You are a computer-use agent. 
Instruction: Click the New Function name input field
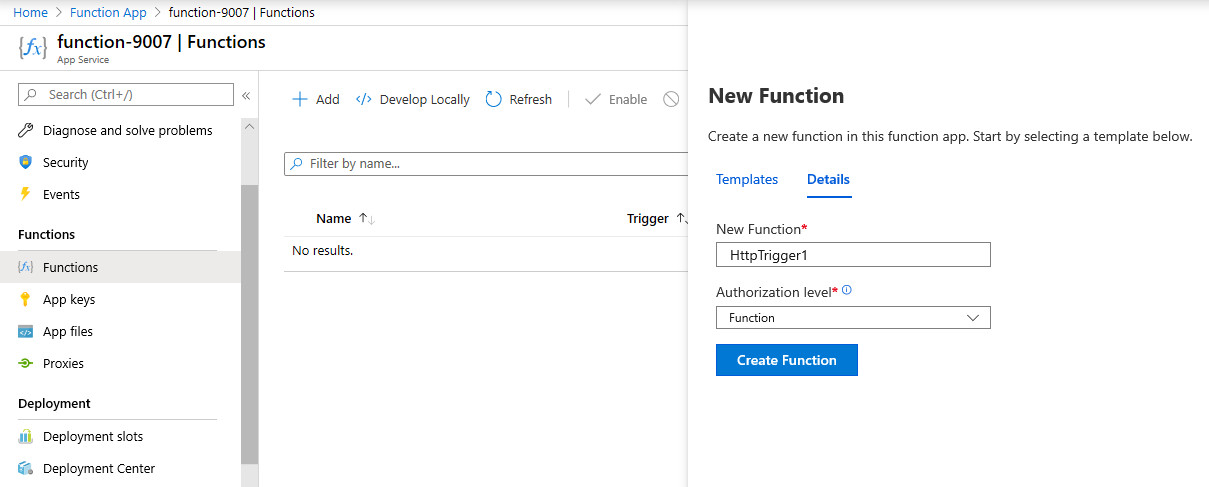[853, 255]
